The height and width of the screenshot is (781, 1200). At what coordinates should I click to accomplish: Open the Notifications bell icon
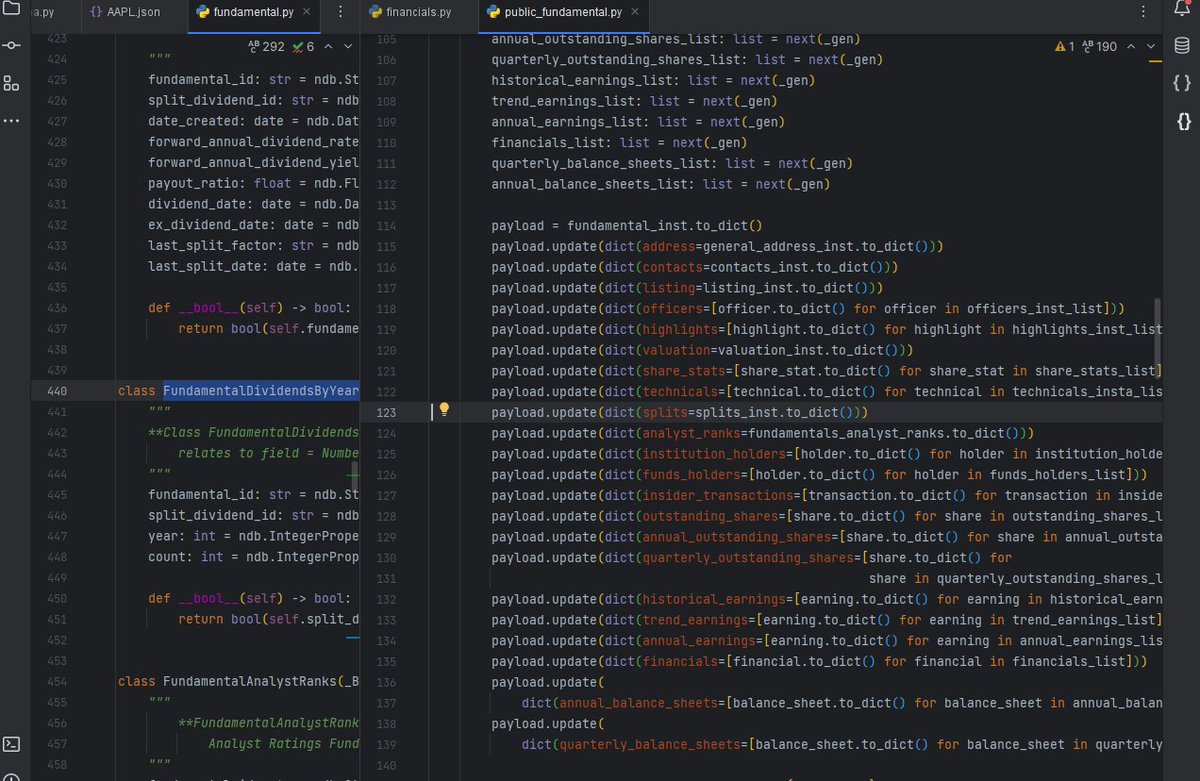tap(1182, 9)
